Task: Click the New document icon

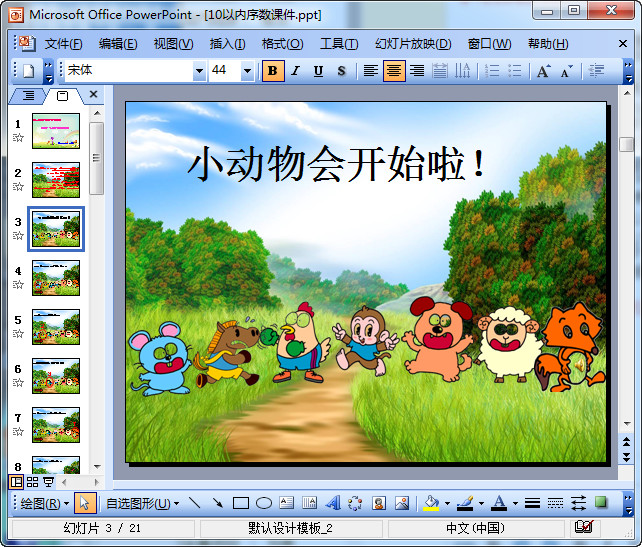Action: coord(29,71)
